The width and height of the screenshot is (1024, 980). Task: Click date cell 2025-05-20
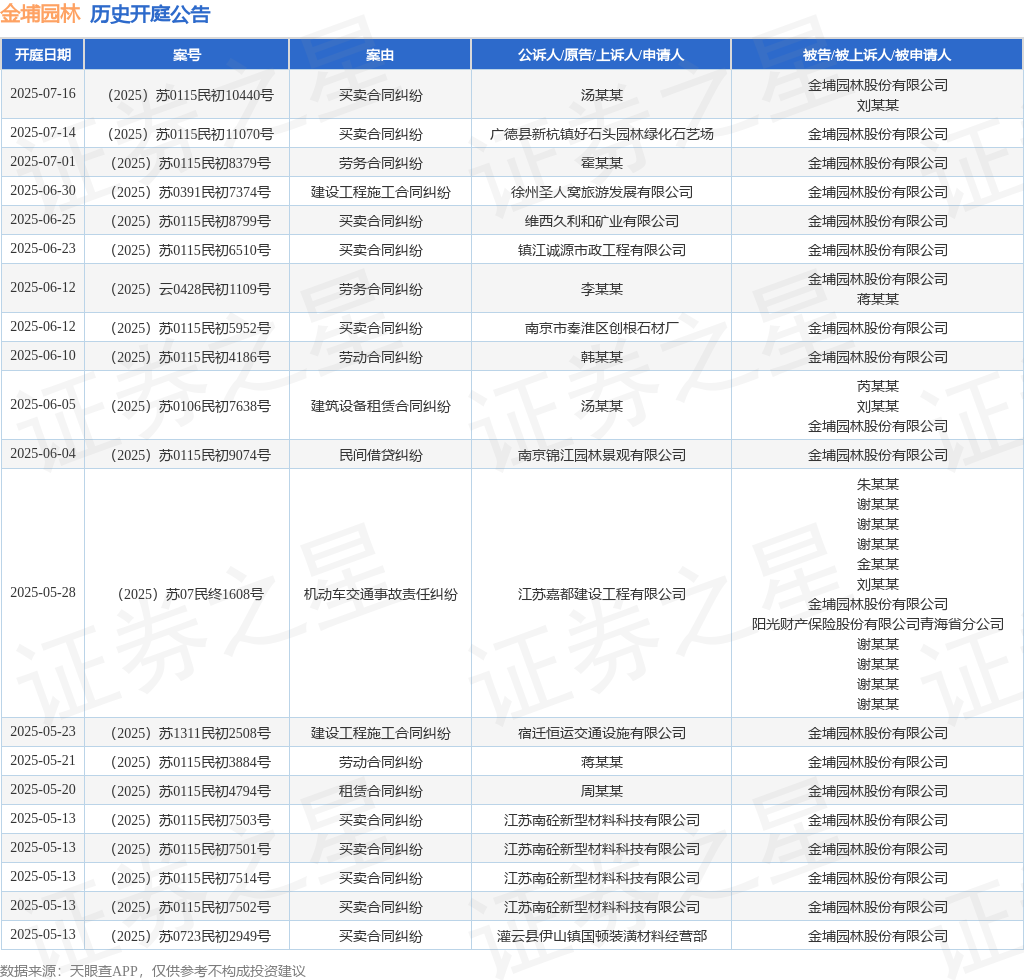coord(43,789)
